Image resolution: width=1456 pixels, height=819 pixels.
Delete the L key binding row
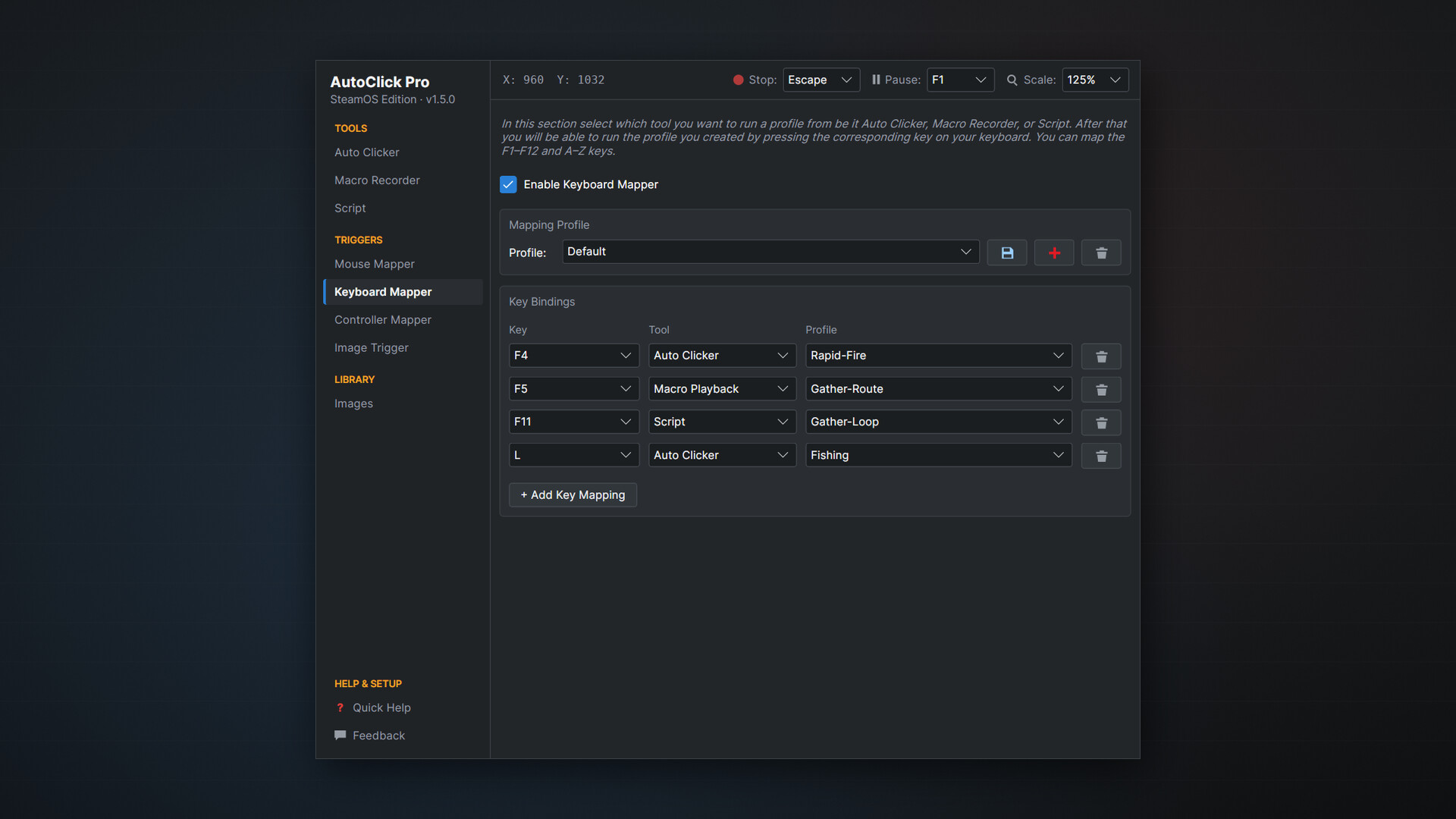tap(1101, 456)
